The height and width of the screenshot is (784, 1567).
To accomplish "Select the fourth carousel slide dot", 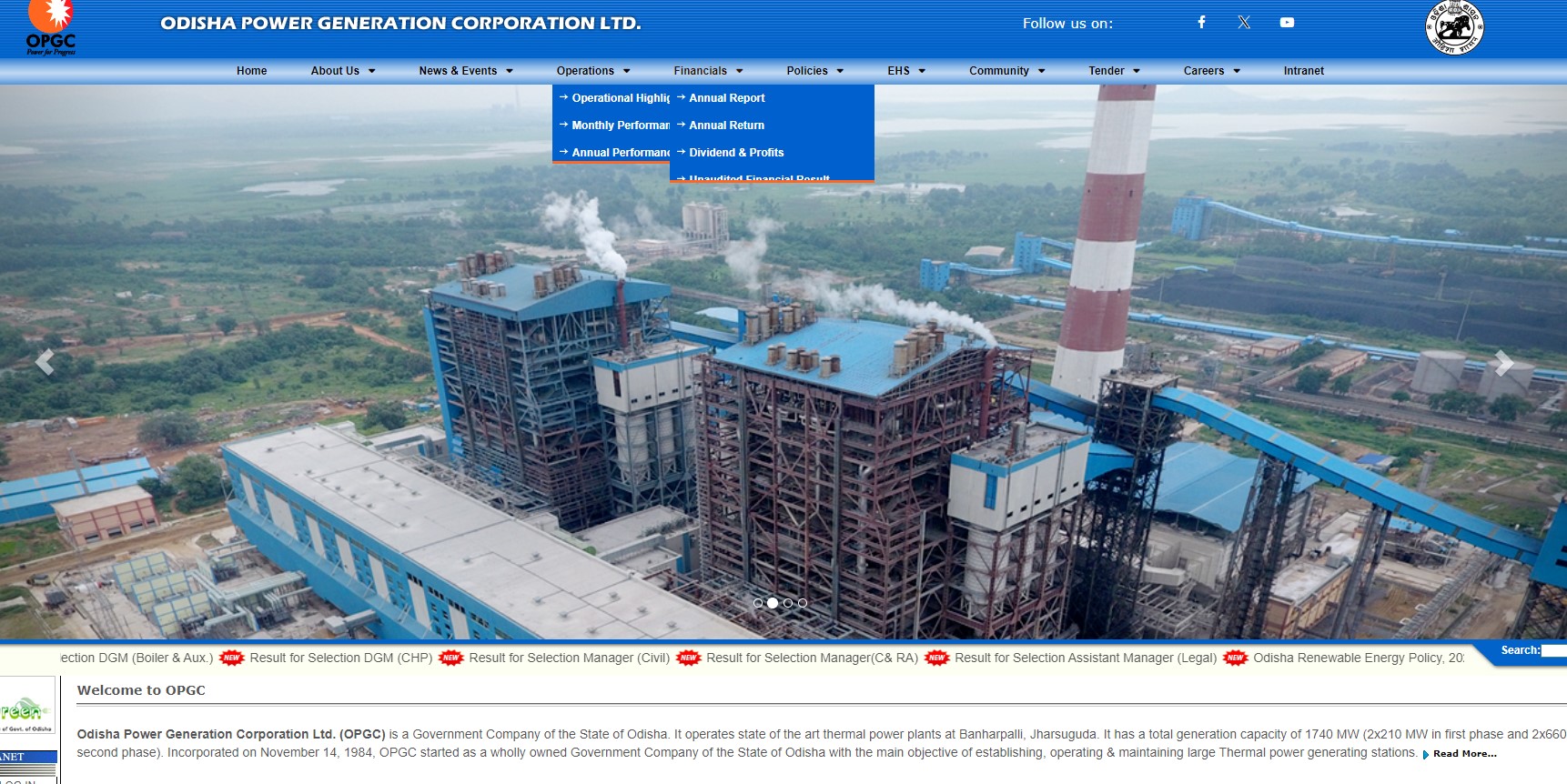I will [803, 603].
